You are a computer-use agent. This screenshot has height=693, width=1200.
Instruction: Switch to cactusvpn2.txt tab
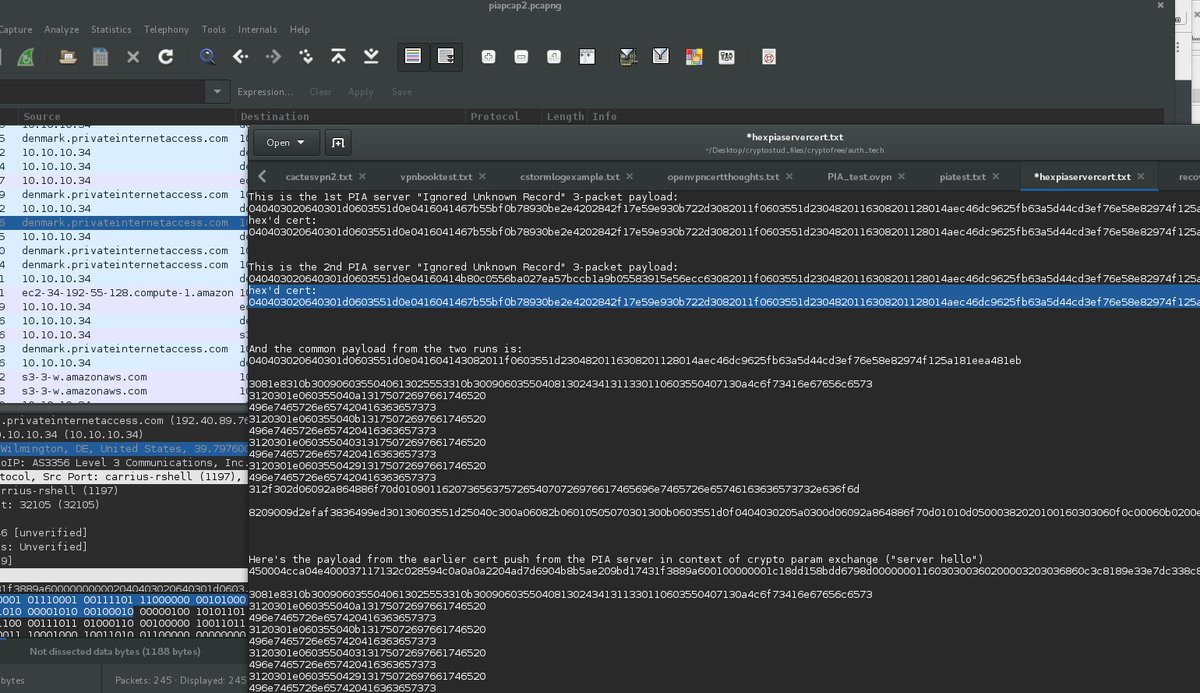click(x=317, y=177)
